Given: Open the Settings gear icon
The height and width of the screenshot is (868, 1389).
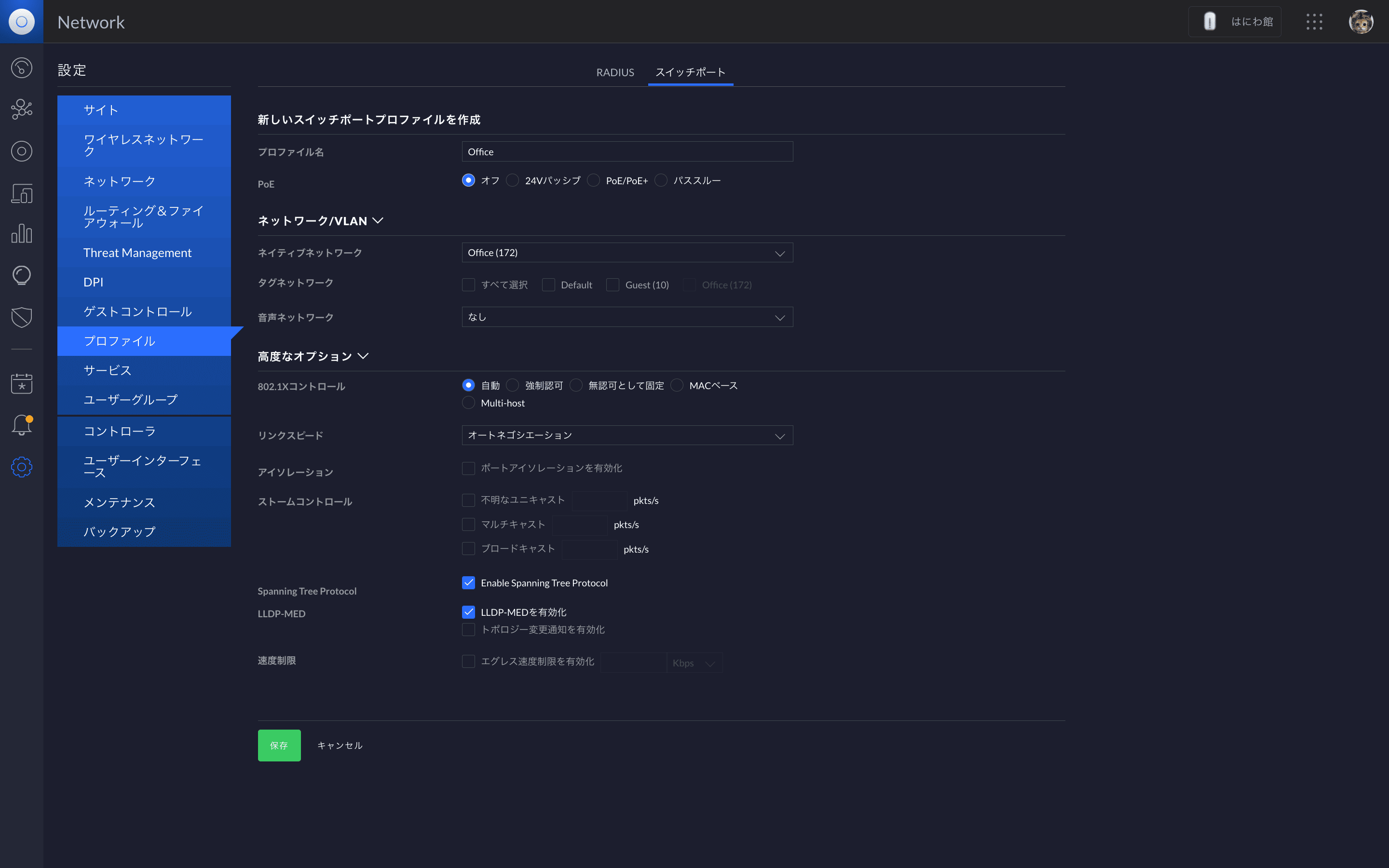Looking at the screenshot, I should pos(21,467).
